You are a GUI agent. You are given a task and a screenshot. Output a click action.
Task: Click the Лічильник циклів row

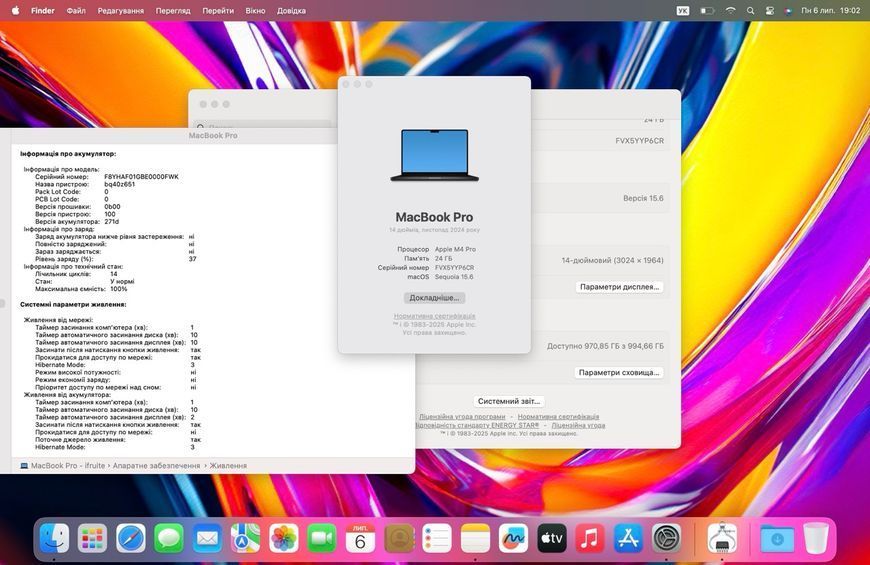pyautogui.click(x=76, y=274)
